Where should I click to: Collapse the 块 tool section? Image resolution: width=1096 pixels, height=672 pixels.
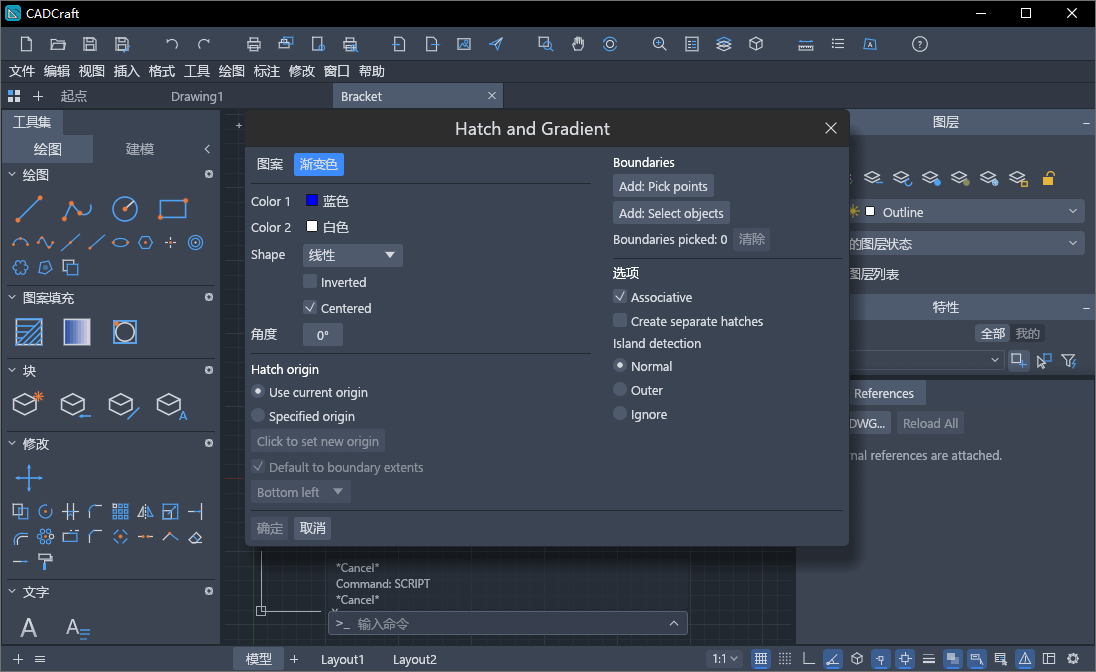(12, 371)
